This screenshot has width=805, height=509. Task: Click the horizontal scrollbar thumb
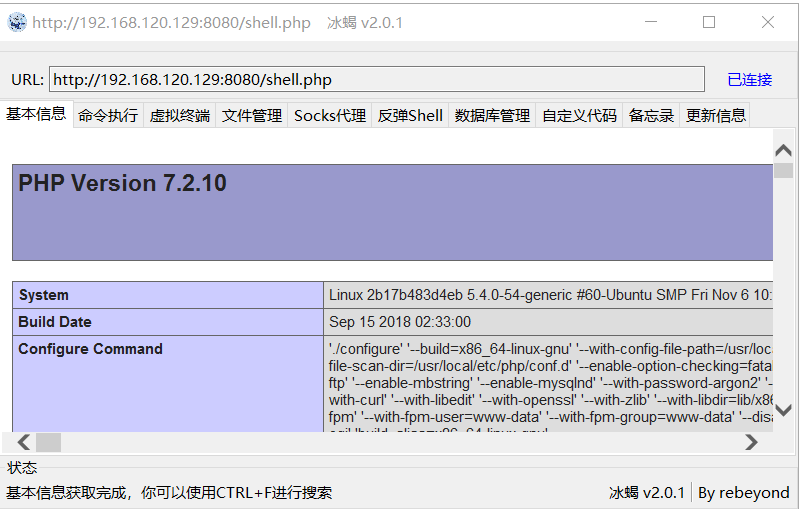point(48,442)
